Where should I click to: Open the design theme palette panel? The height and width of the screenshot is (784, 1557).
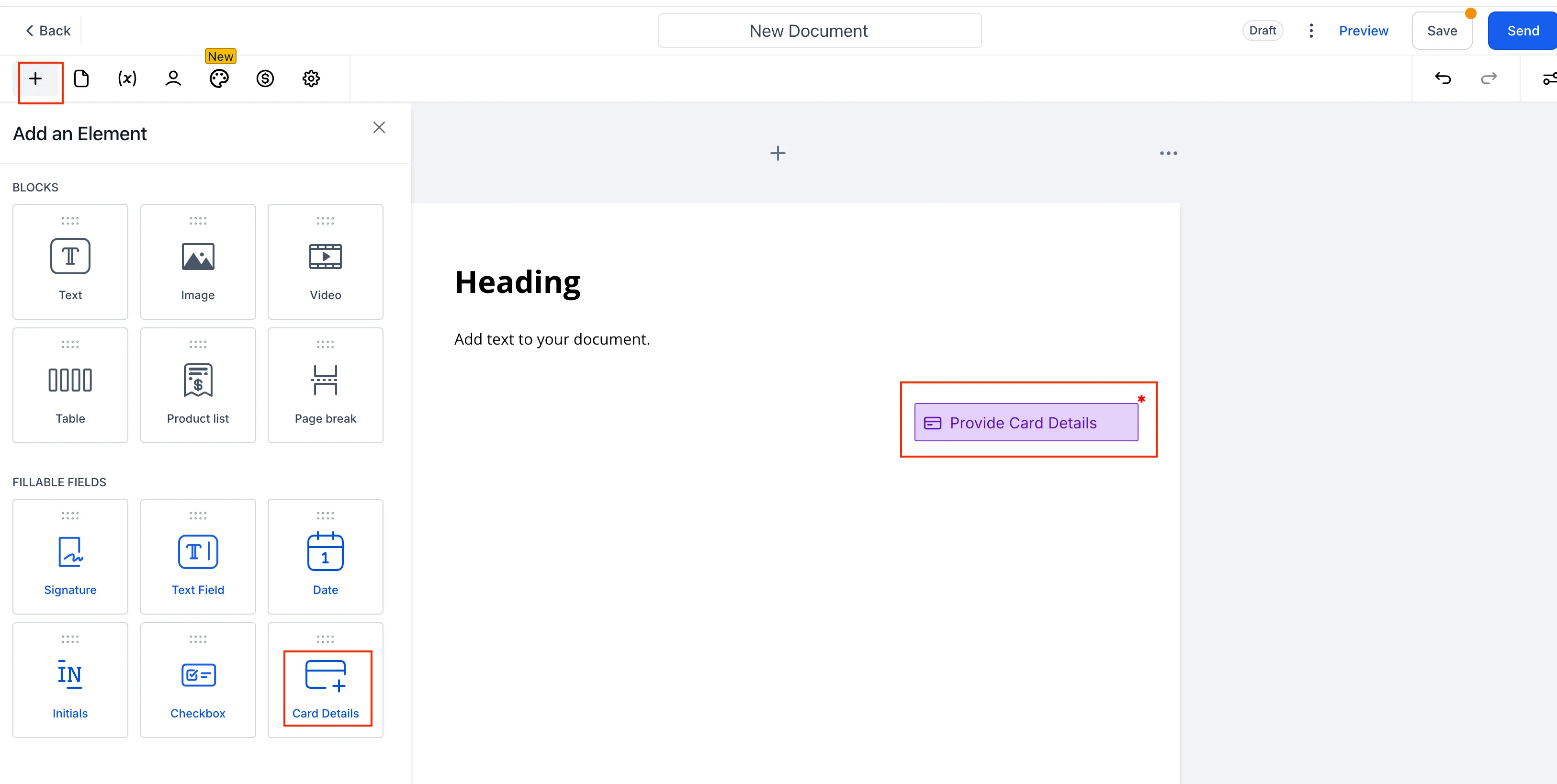[x=219, y=78]
